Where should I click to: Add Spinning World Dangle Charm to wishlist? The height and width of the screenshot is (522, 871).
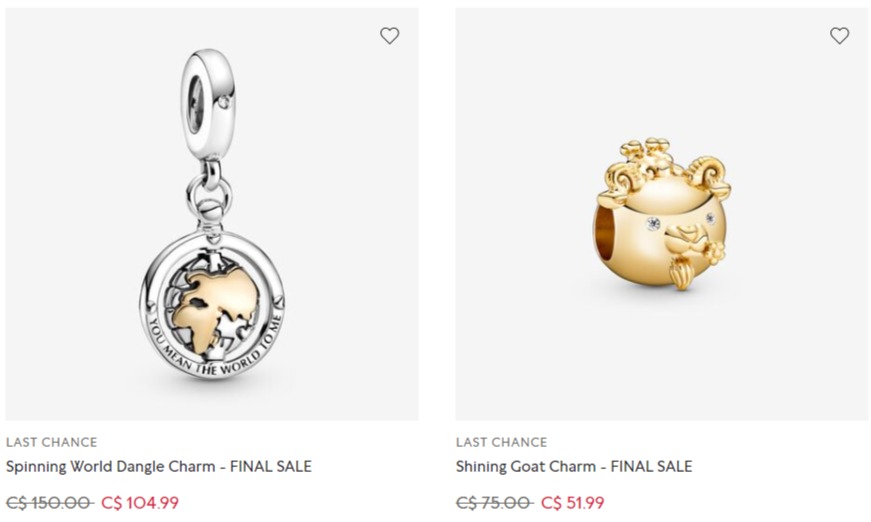point(389,36)
